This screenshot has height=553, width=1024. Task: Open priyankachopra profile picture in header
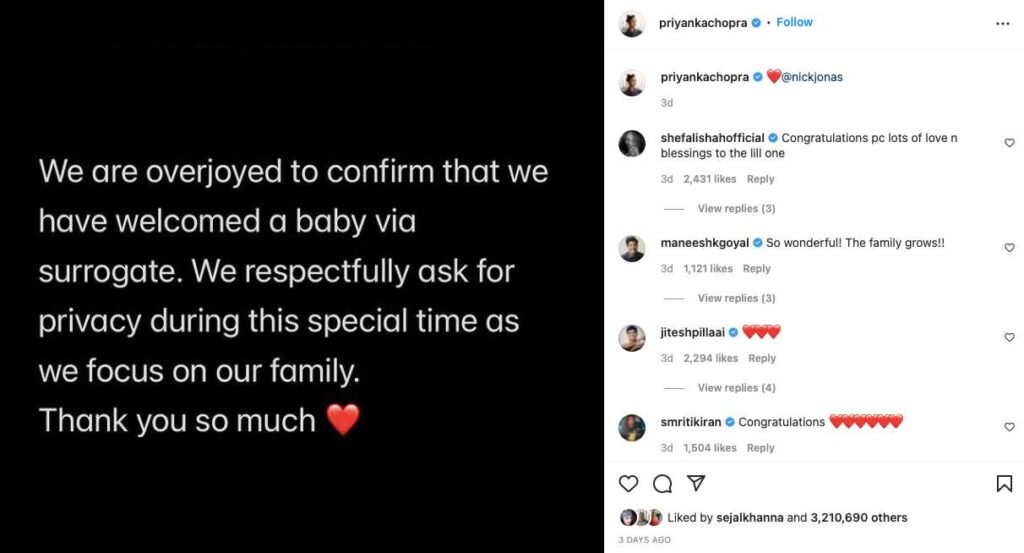pos(632,23)
